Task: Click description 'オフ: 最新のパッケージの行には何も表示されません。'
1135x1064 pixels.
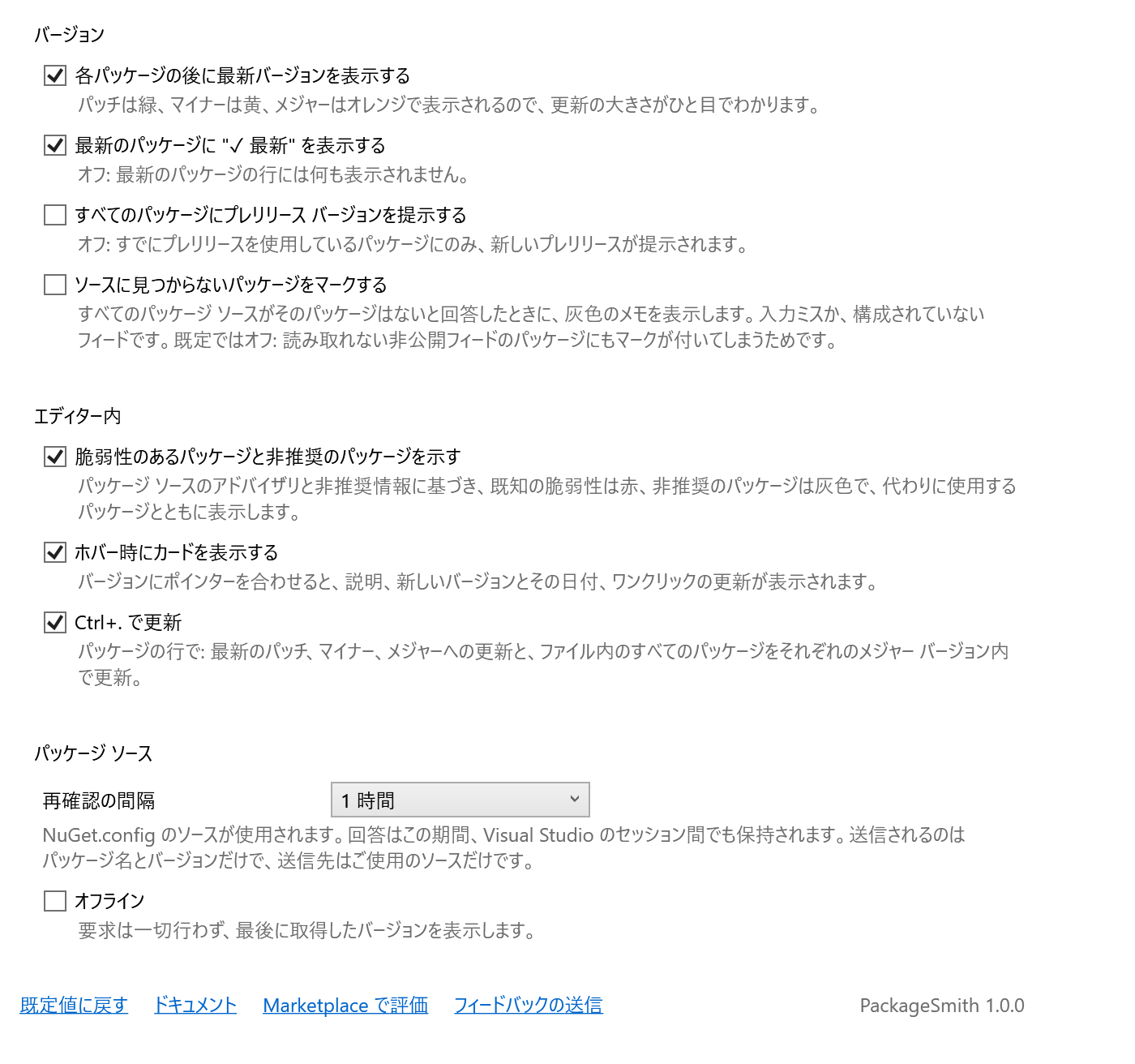Action: point(273,174)
